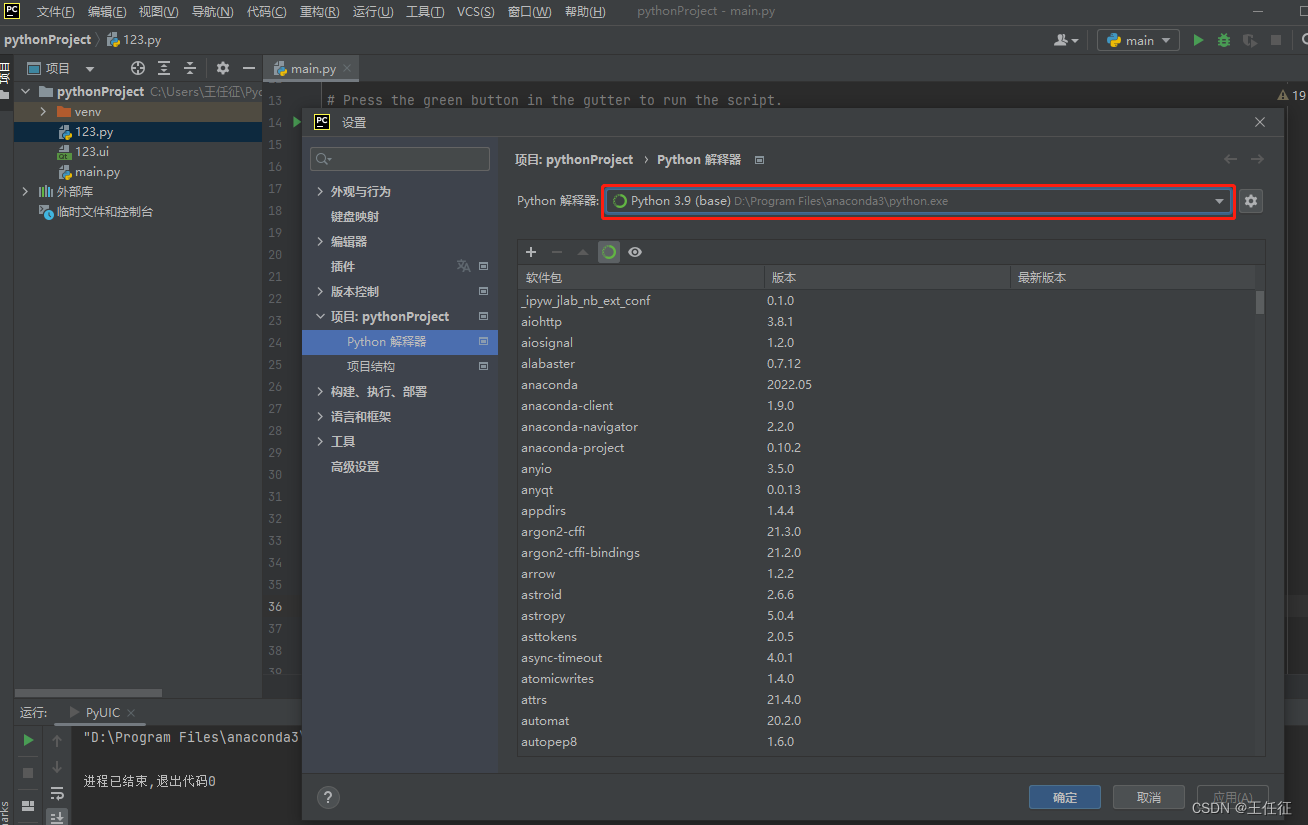This screenshot has width=1308, height=825.
Task: Add a package with the plus icon
Action: point(531,252)
